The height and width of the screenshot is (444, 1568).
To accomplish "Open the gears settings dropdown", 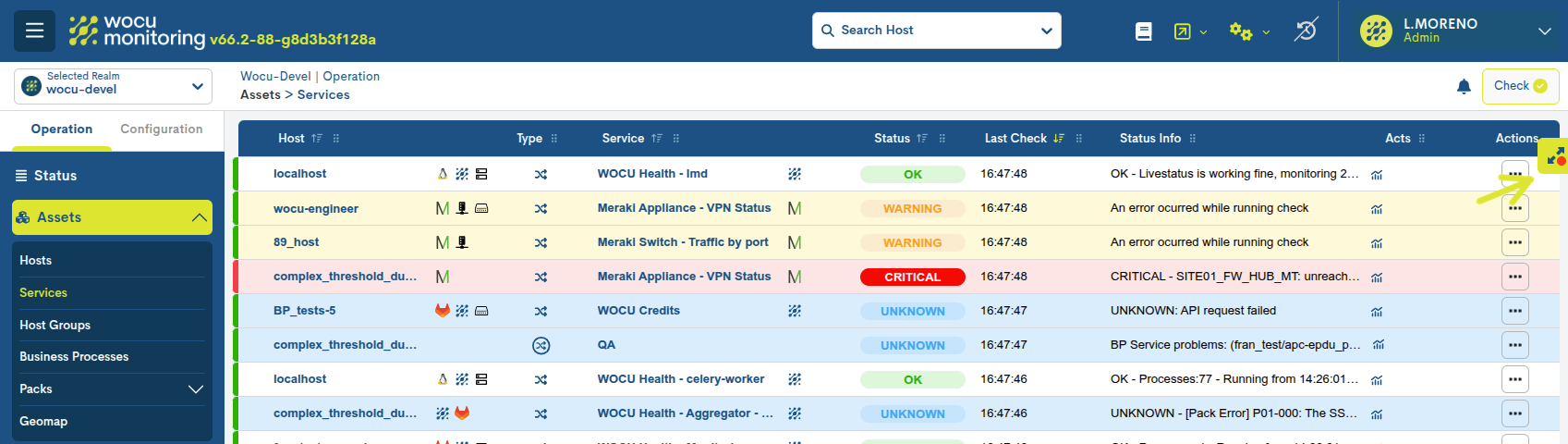I will (x=1248, y=31).
